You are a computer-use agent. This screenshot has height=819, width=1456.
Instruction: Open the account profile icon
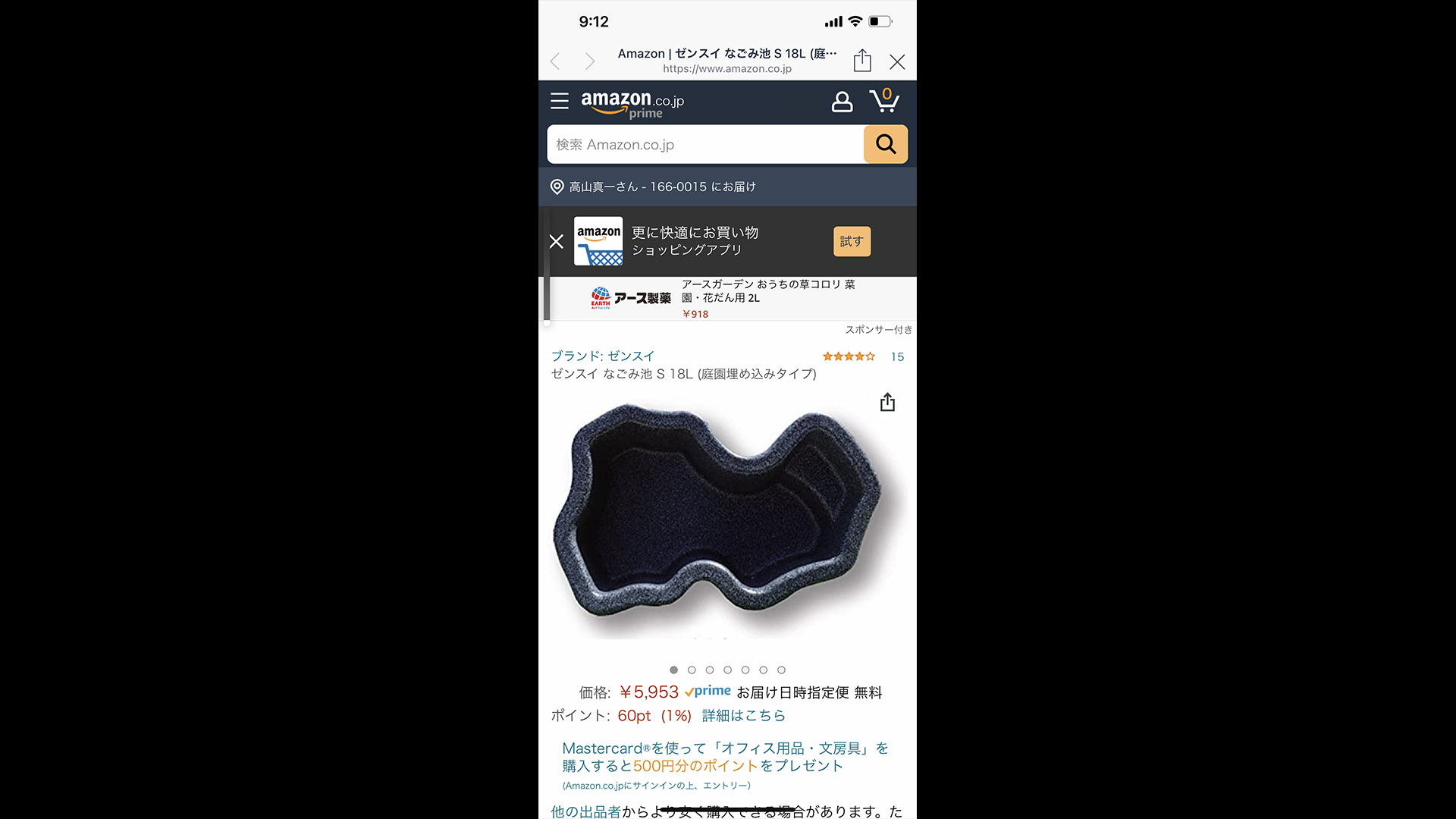(x=842, y=102)
